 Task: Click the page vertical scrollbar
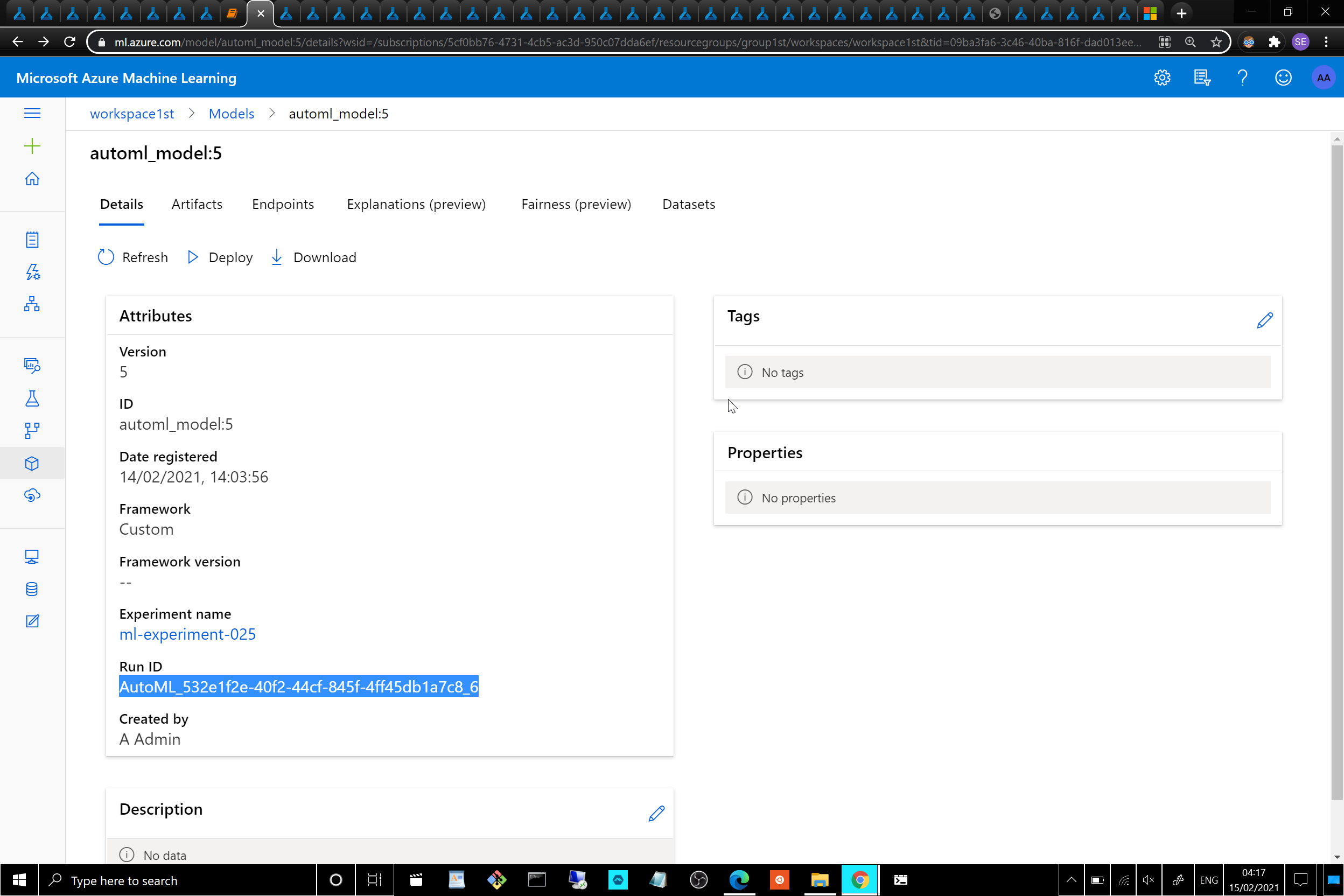coord(1336,472)
